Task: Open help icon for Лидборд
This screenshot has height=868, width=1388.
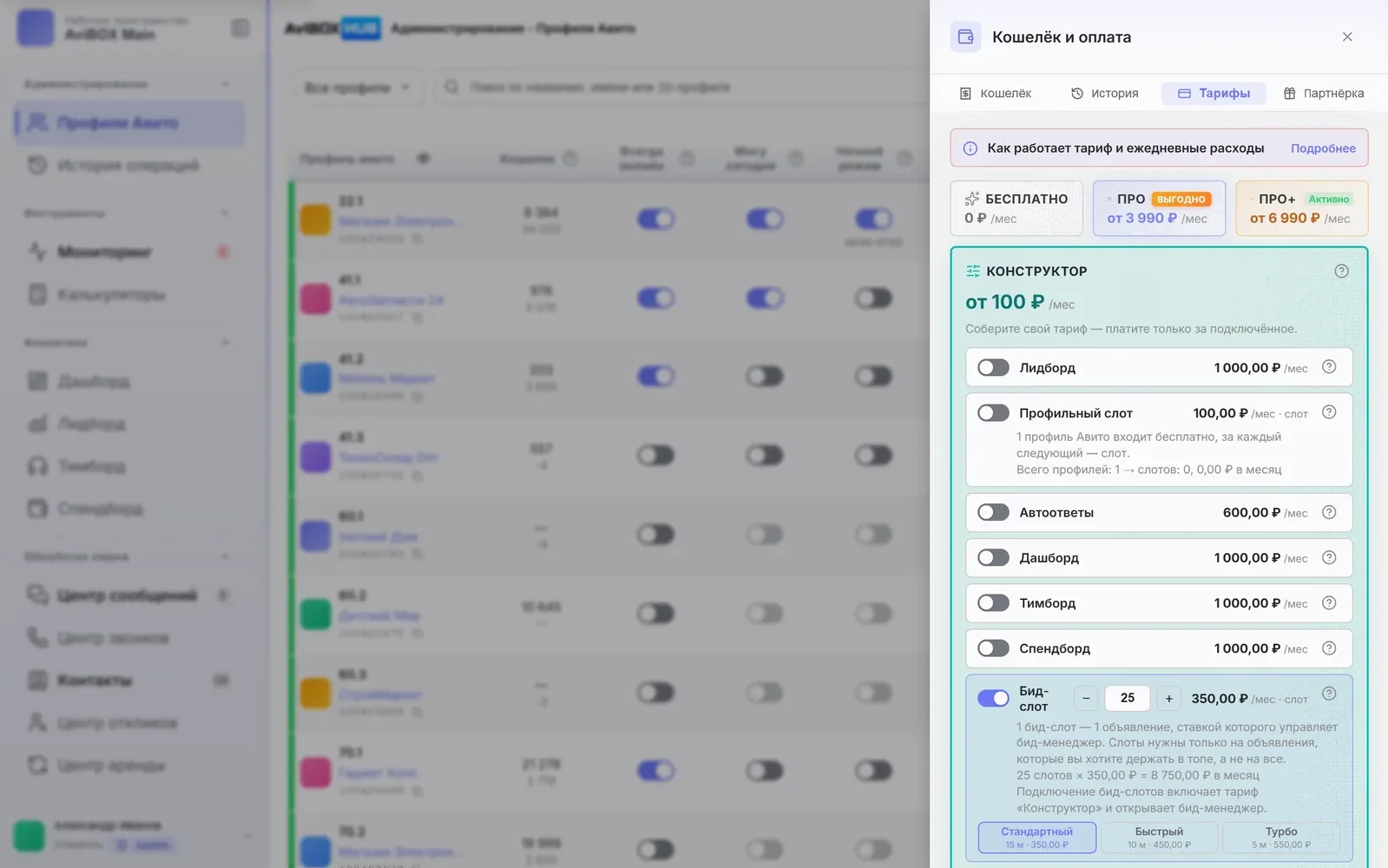Action: click(x=1329, y=367)
